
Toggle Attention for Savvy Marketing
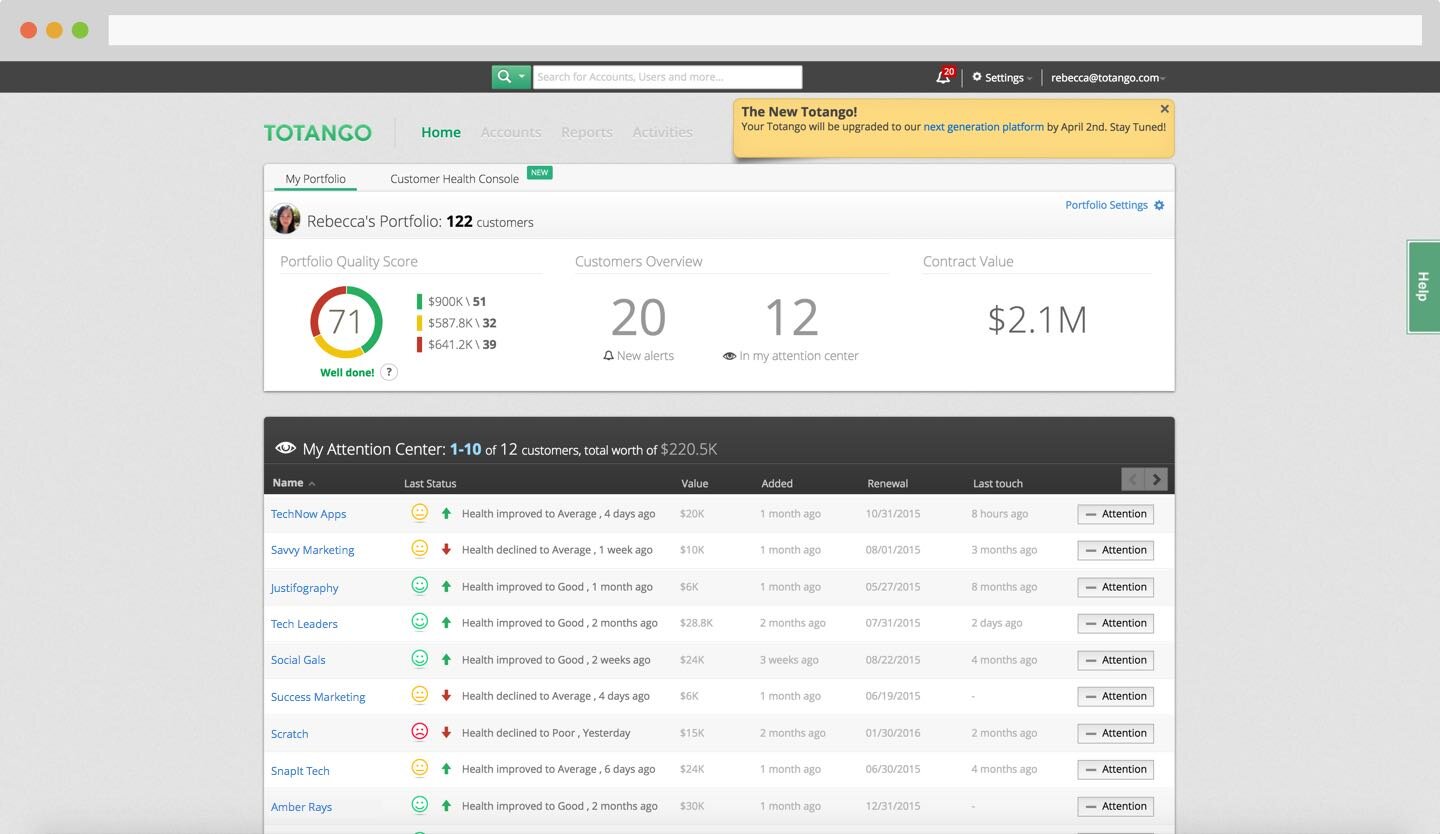click(x=1115, y=550)
